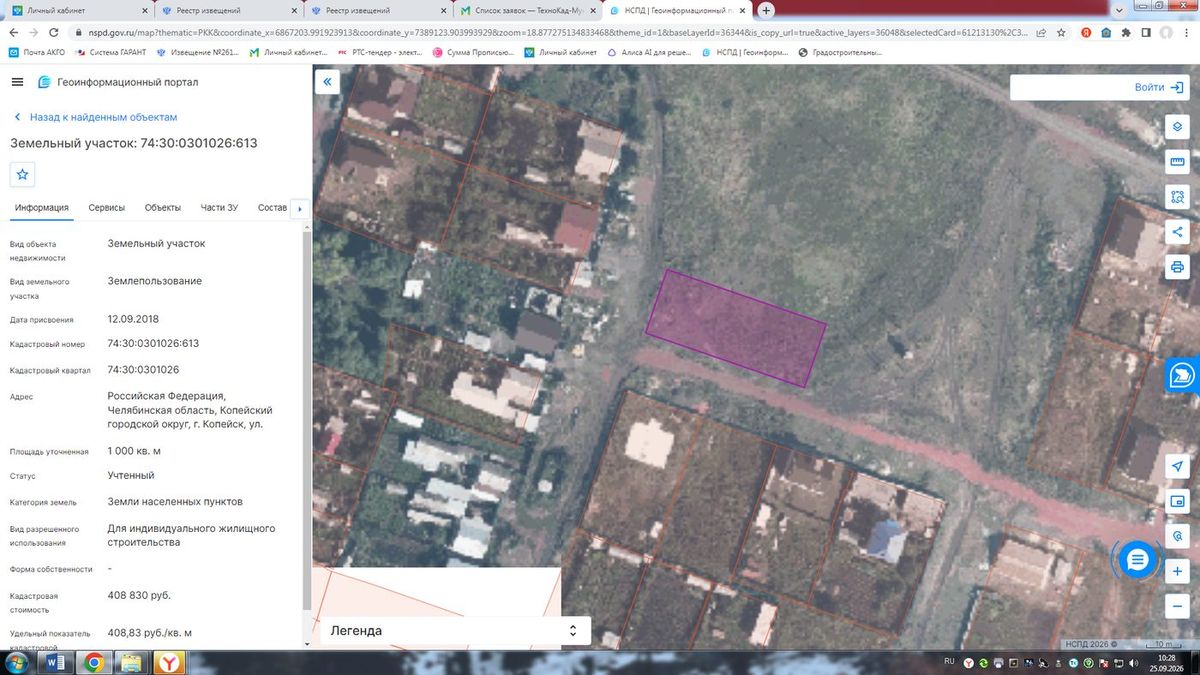Go back via Назад к найденным объектам

click(94, 117)
